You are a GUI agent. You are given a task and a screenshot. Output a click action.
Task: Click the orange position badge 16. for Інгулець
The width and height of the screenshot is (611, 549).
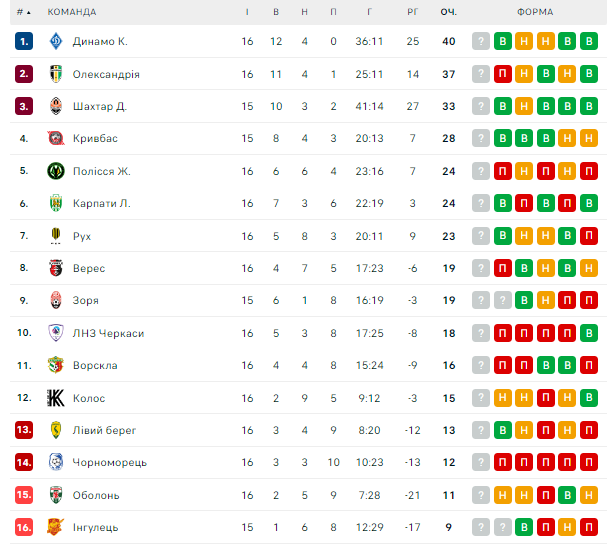(x=24, y=527)
